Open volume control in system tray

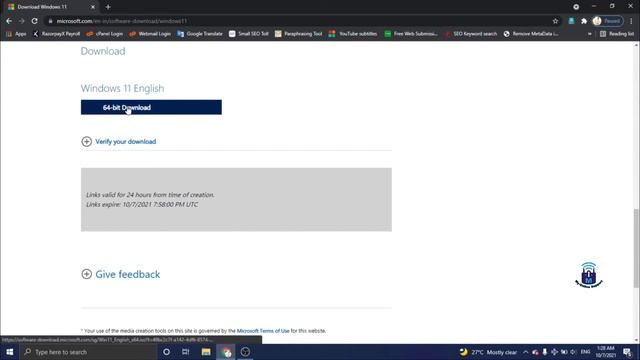pos(573,352)
